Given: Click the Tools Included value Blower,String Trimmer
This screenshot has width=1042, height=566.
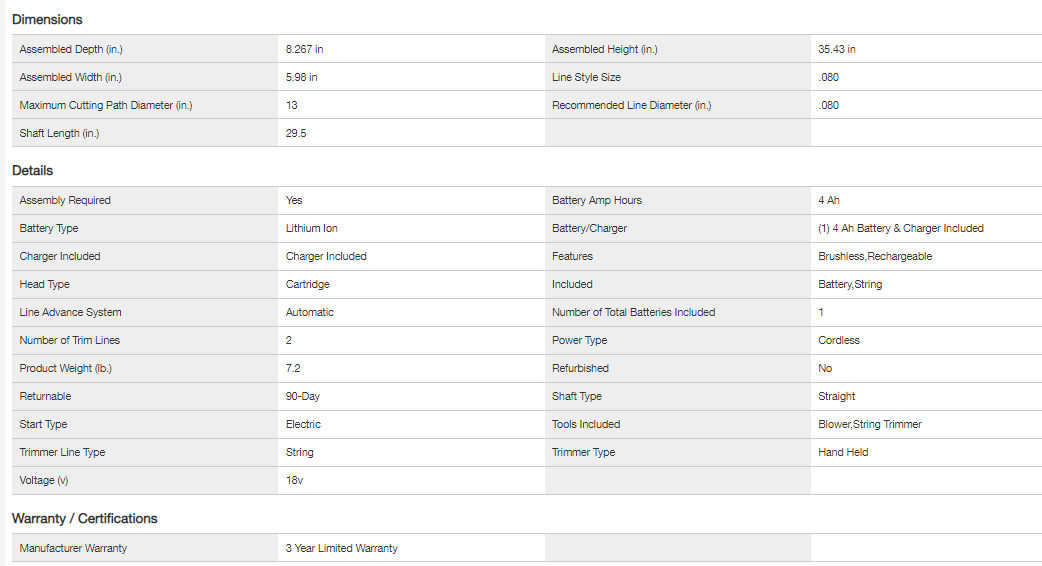Looking at the screenshot, I should coord(870,424).
